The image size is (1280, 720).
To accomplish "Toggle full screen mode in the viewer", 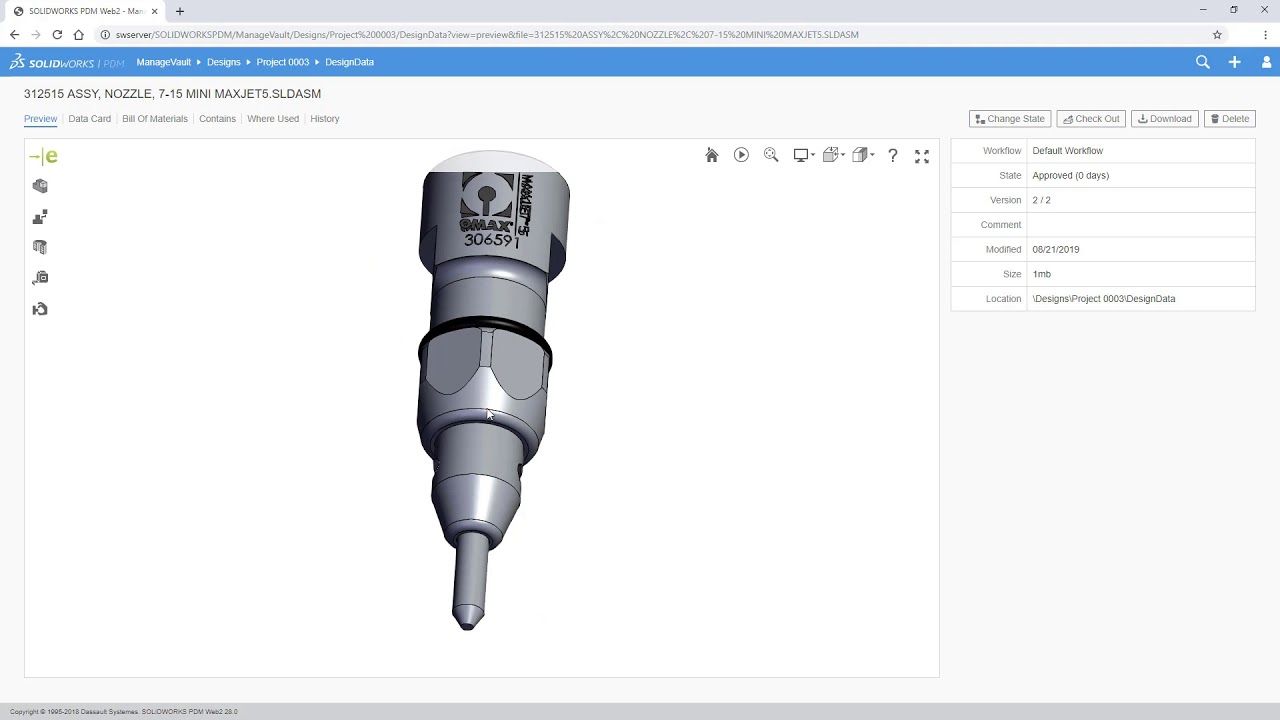I will pos(922,156).
